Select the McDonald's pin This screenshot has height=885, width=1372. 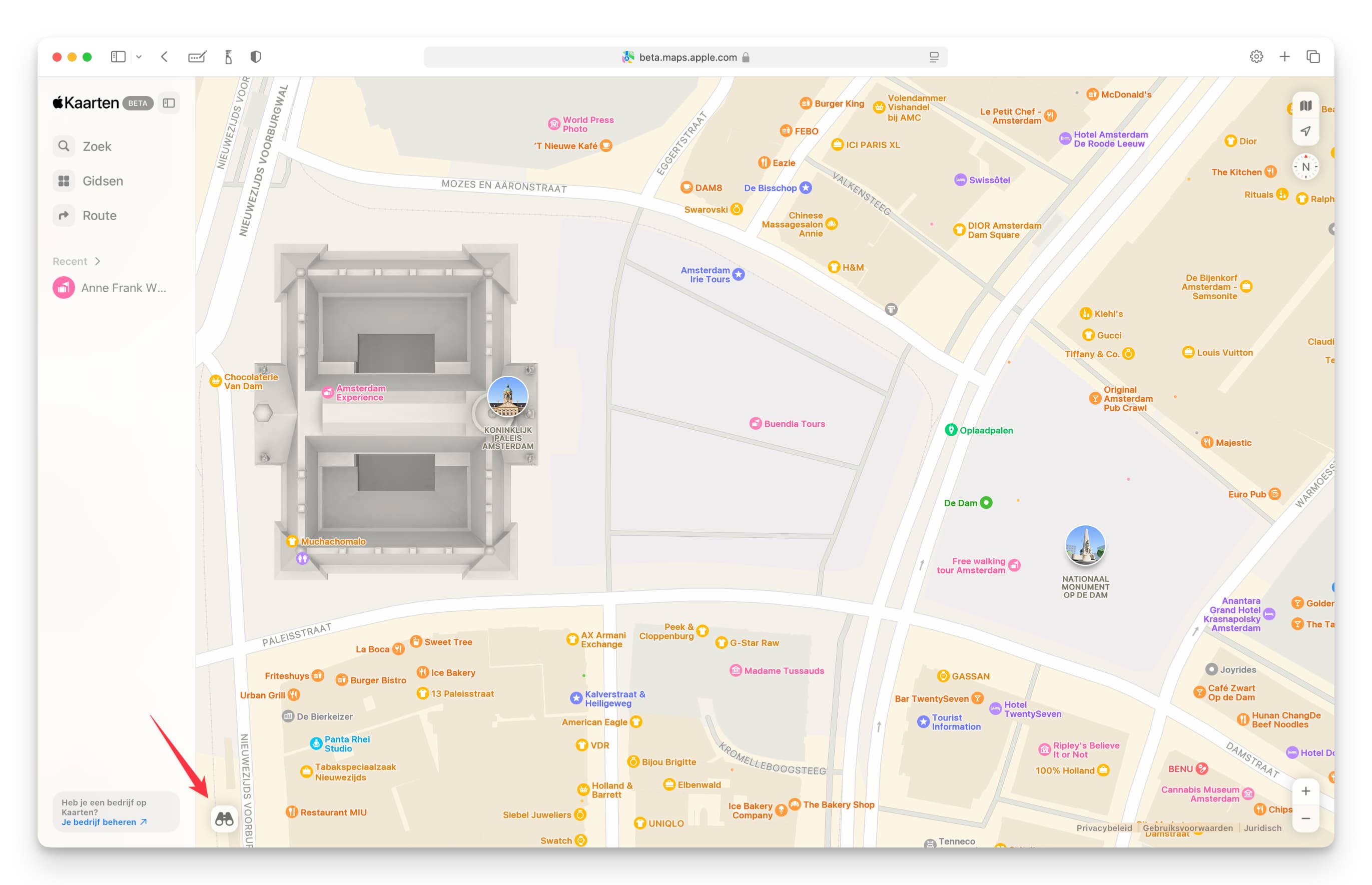[x=1092, y=94]
